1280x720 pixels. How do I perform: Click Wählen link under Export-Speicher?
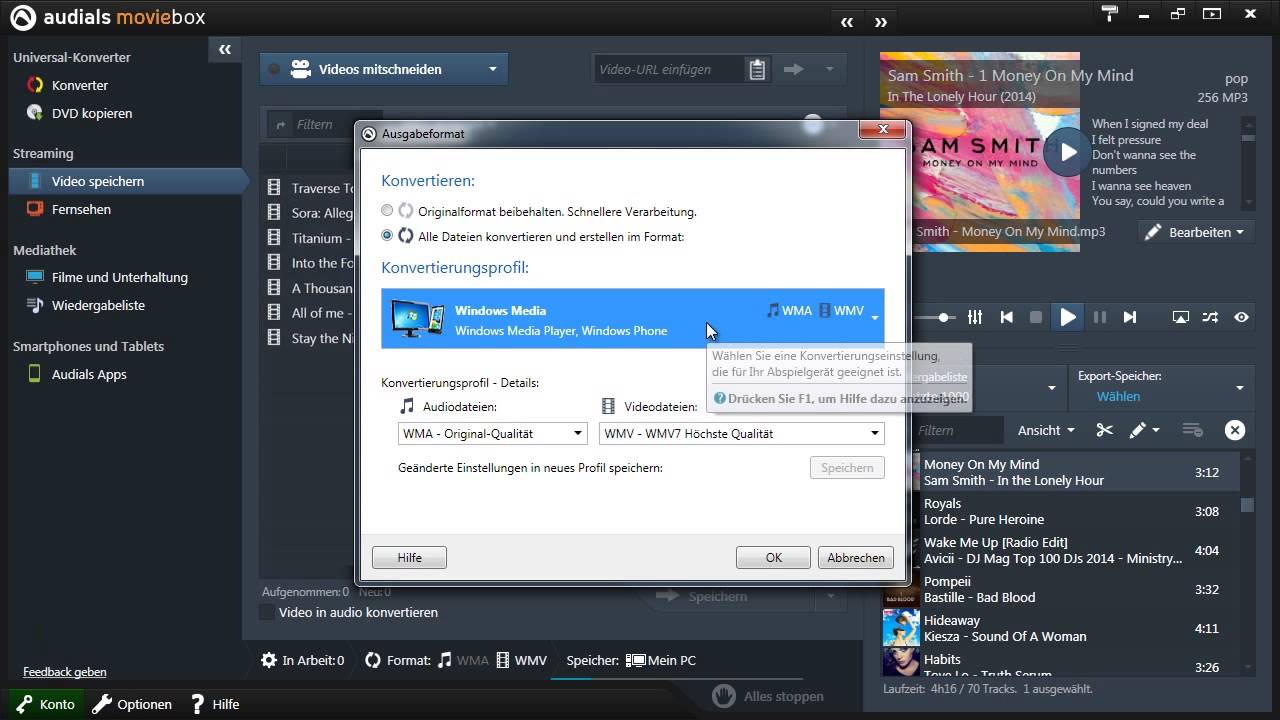click(x=1118, y=396)
